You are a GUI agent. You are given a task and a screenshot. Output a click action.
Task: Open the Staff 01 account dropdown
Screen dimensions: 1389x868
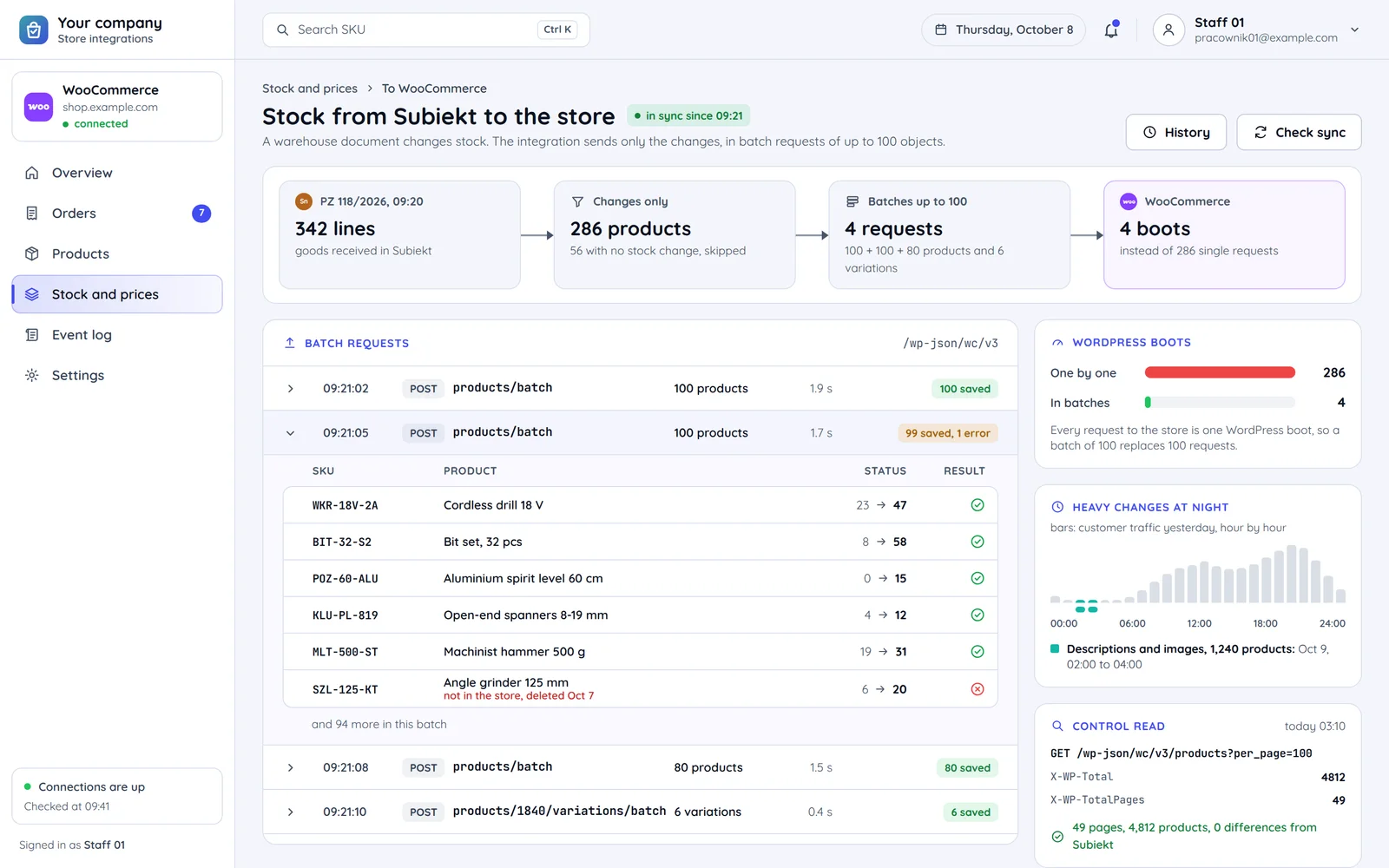pos(1354,30)
